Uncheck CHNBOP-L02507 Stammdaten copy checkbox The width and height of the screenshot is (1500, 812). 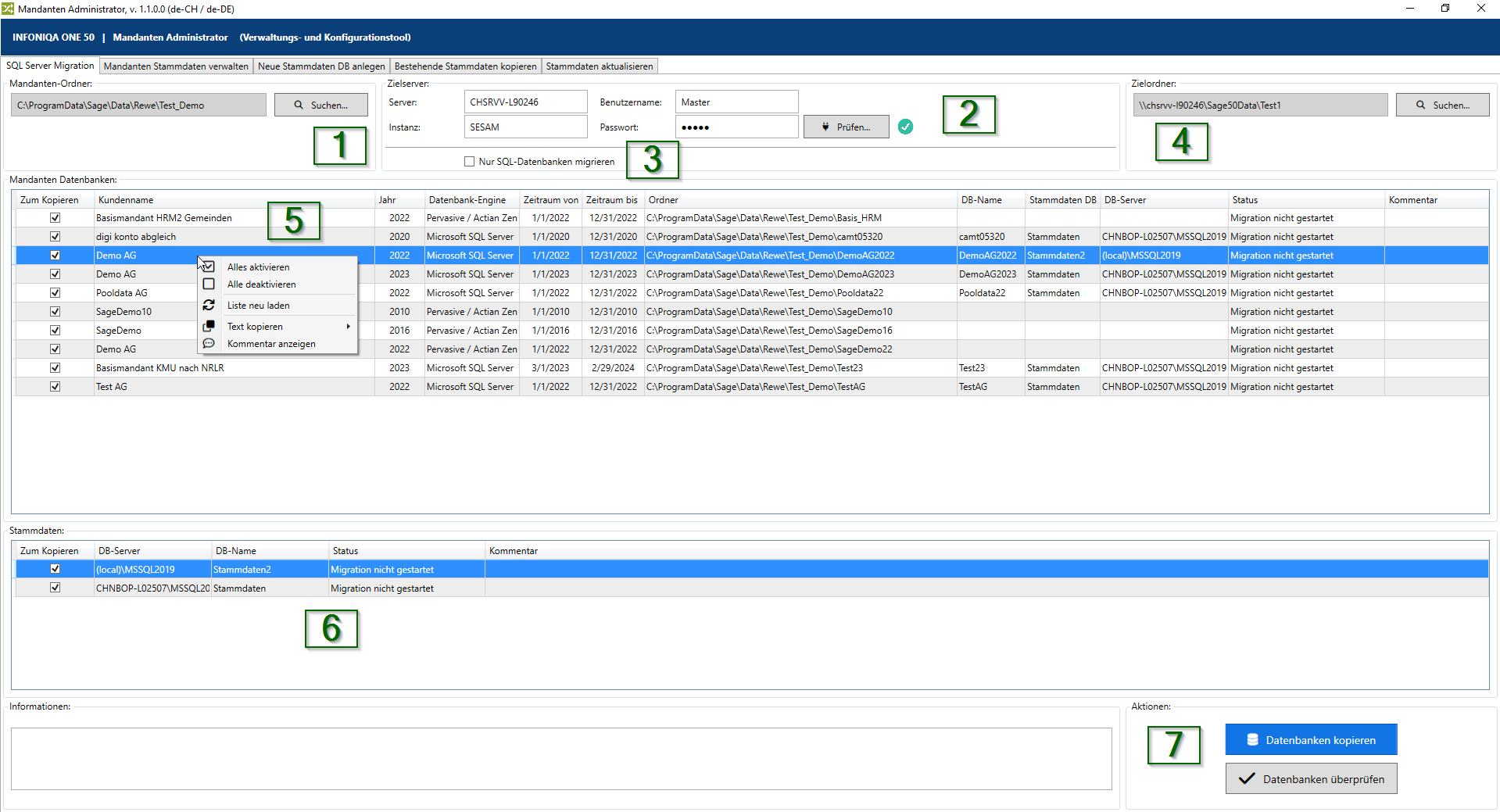[x=55, y=588]
